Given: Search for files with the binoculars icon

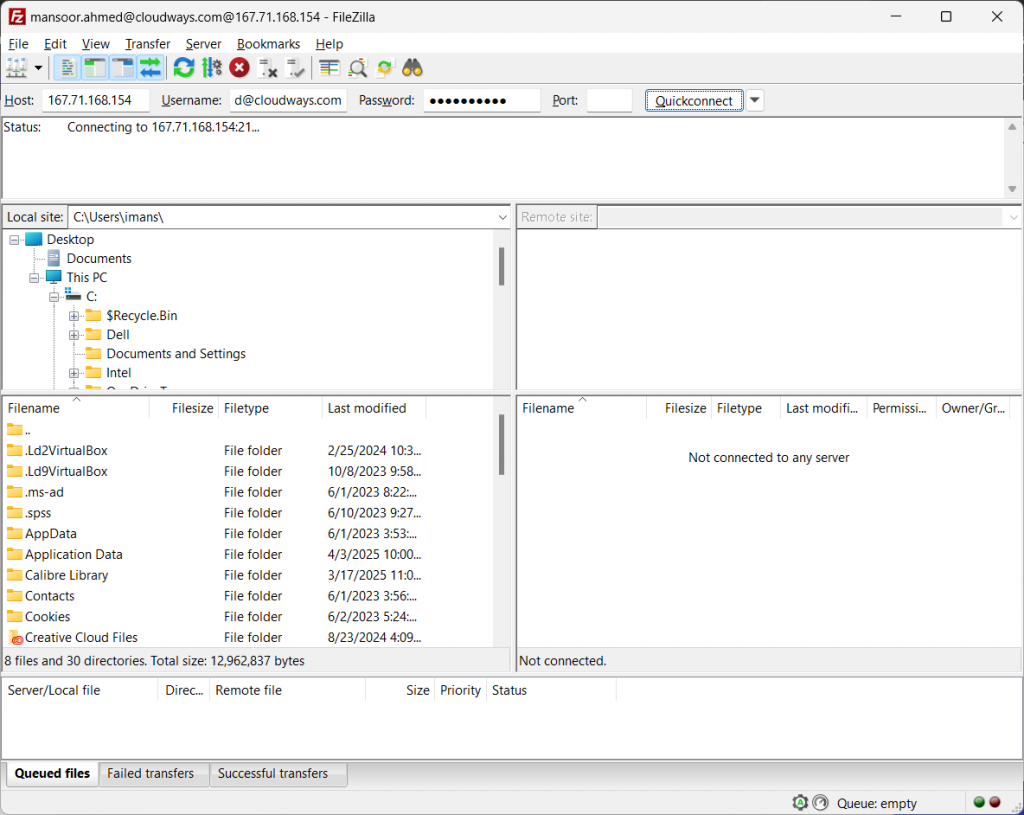Looking at the screenshot, I should pos(411,67).
